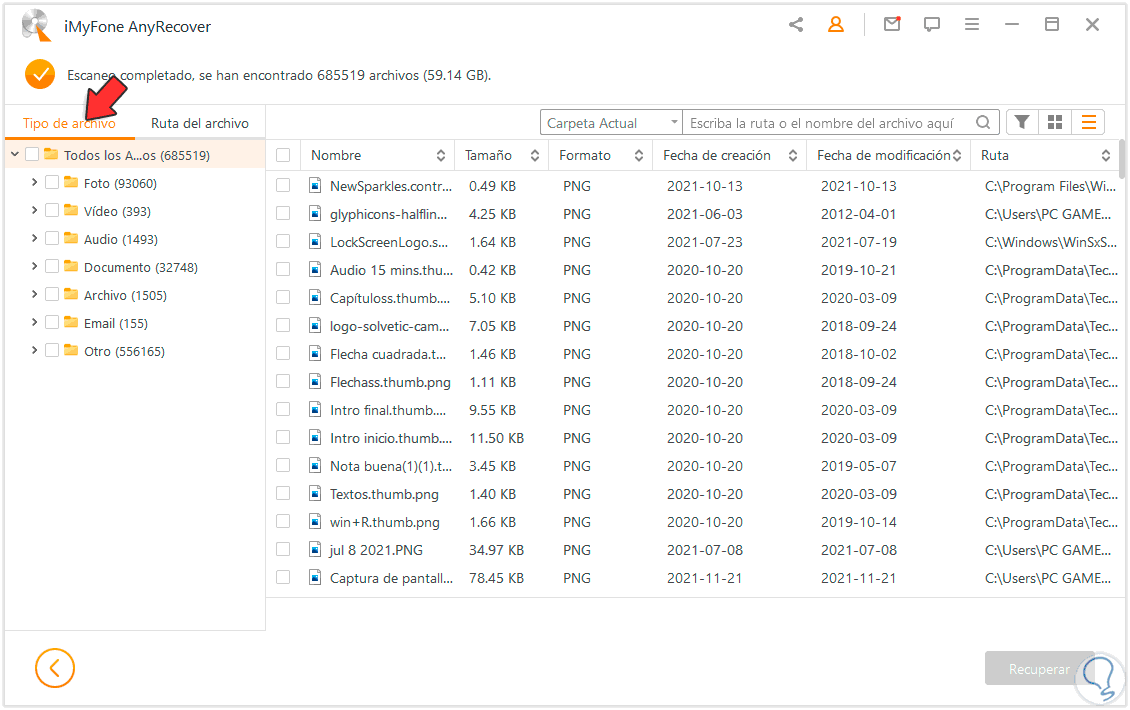
Task: Open the mail icon with notification
Action: pos(892,25)
